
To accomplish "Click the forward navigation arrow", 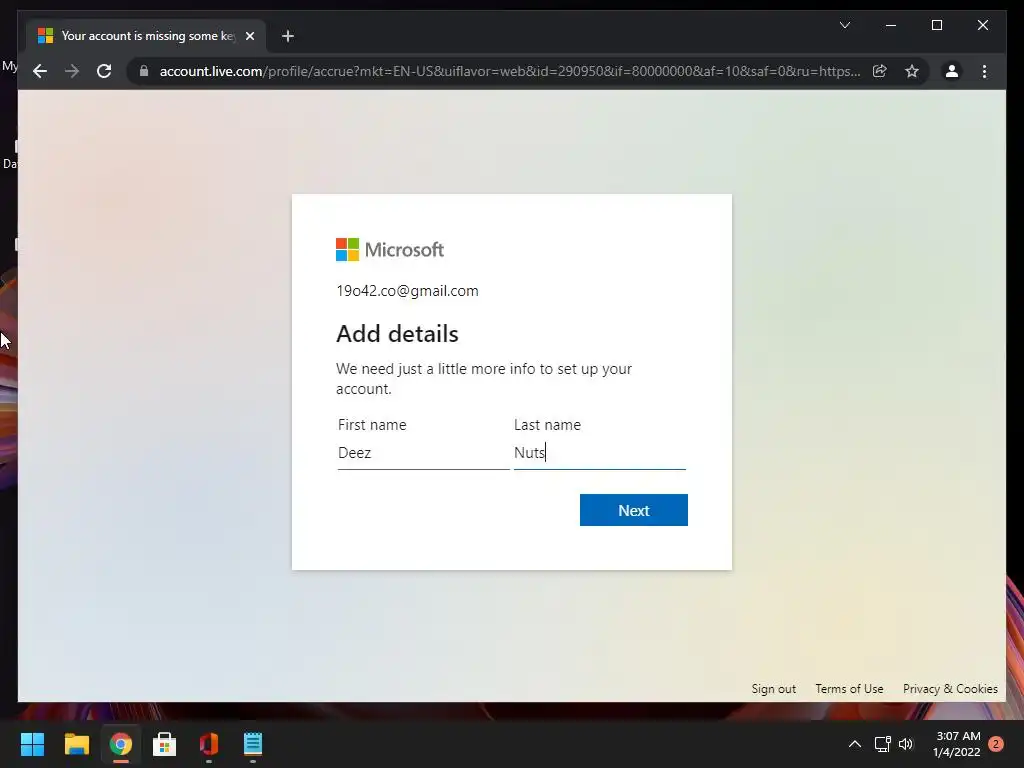I will pos(72,71).
